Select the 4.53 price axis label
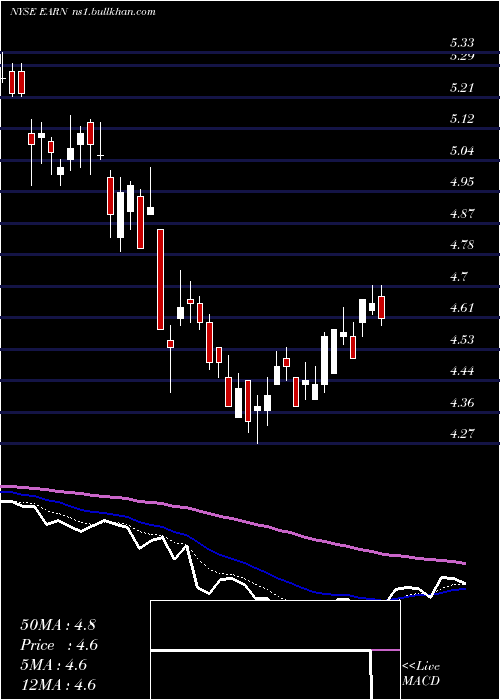The height and width of the screenshot is (700, 500). tap(462, 339)
